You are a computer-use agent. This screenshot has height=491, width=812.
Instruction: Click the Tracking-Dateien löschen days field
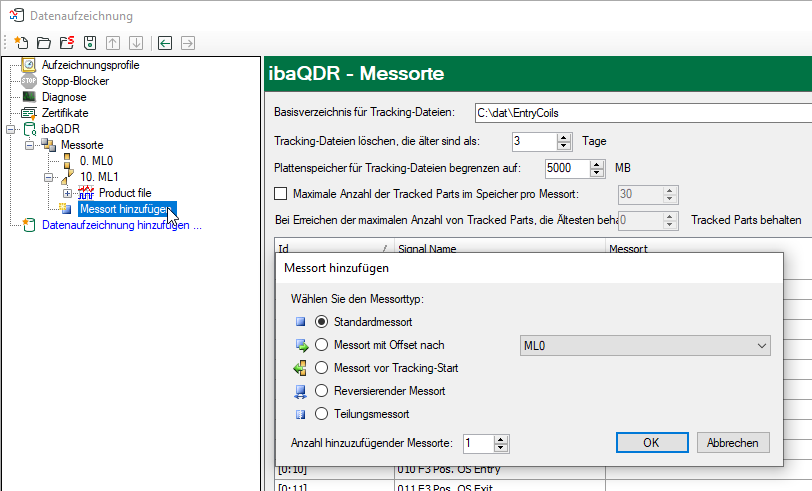tap(534, 141)
